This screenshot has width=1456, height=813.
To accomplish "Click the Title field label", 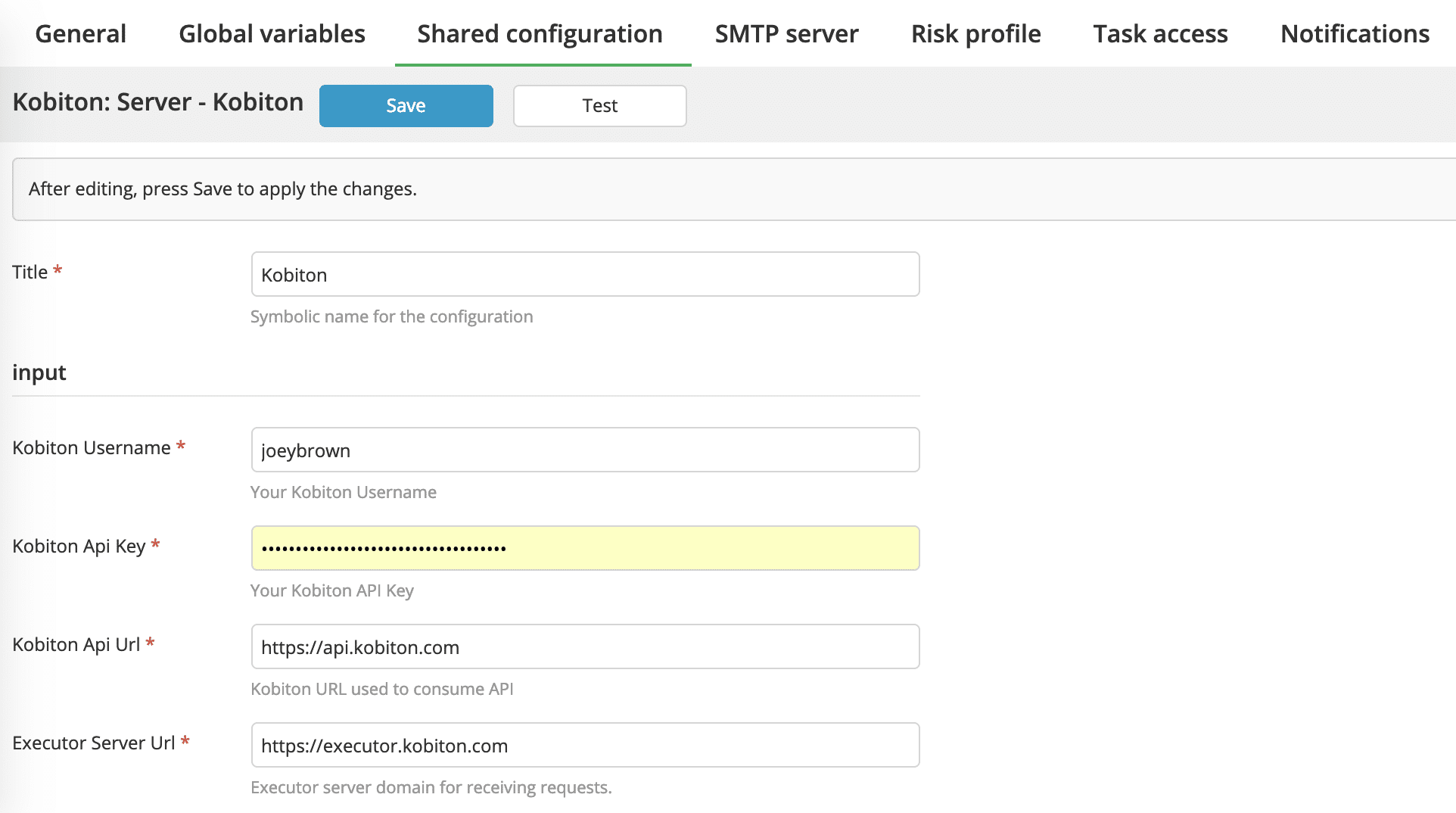I will pyautogui.click(x=30, y=272).
